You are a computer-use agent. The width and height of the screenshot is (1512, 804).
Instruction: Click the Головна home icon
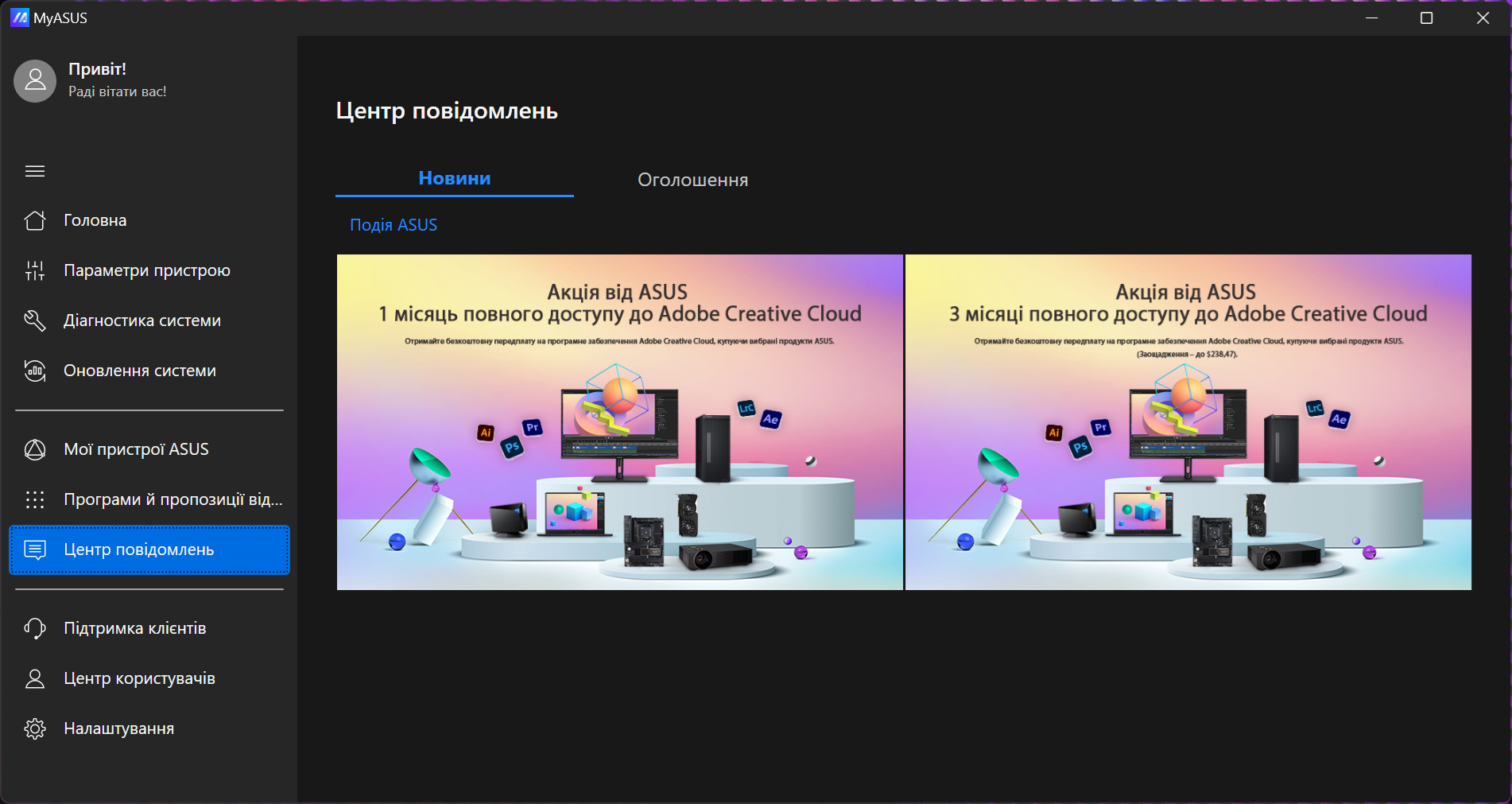[x=35, y=220]
